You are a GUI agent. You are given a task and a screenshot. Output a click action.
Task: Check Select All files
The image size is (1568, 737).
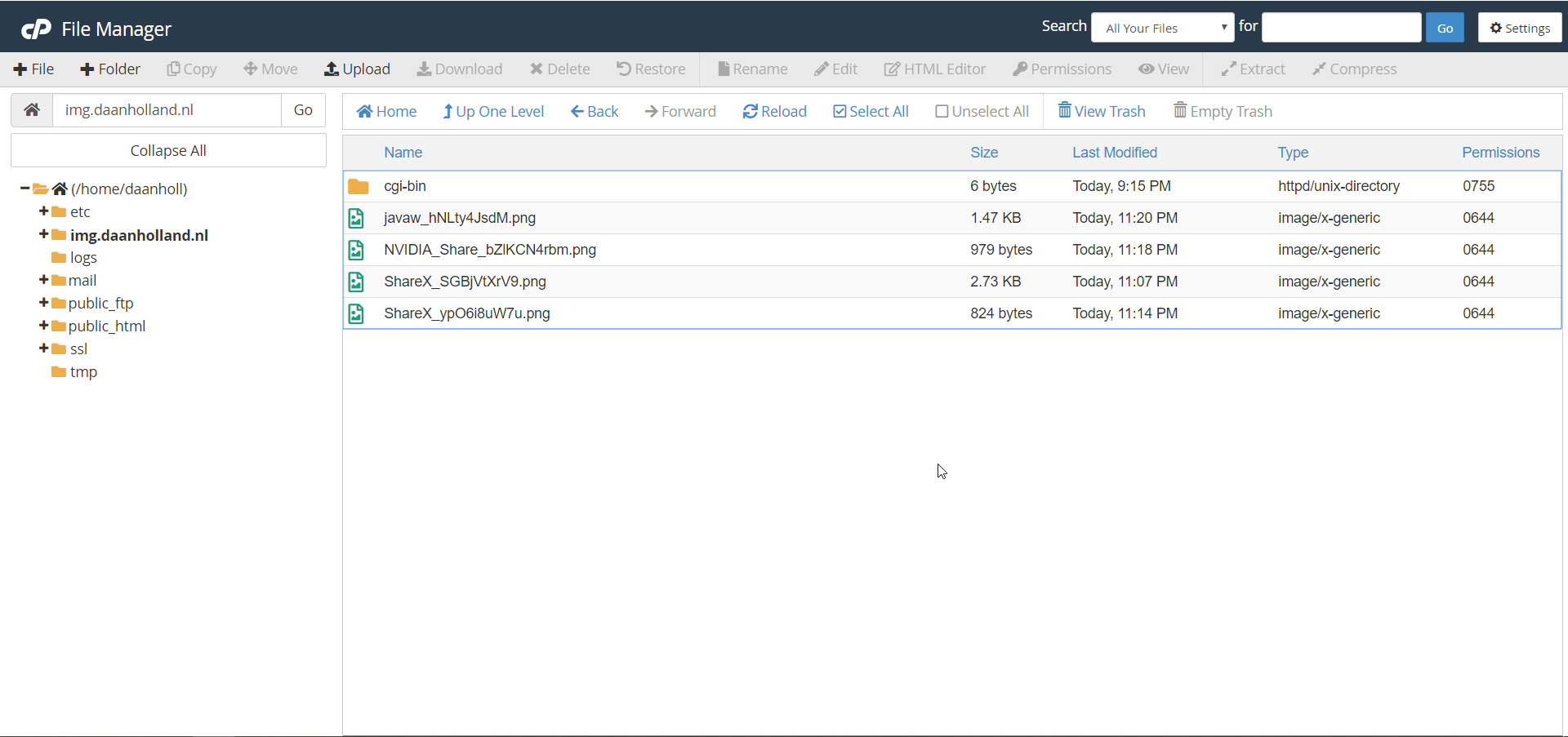click(x=840, y=112)
